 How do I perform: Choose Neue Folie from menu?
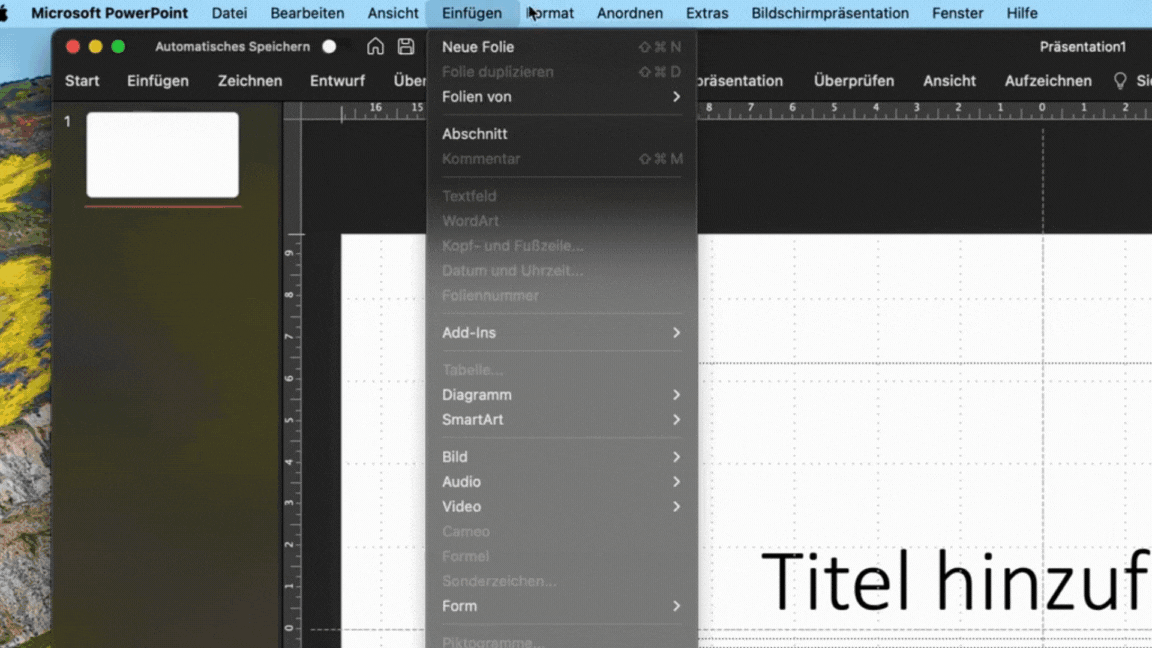[562, 47]
